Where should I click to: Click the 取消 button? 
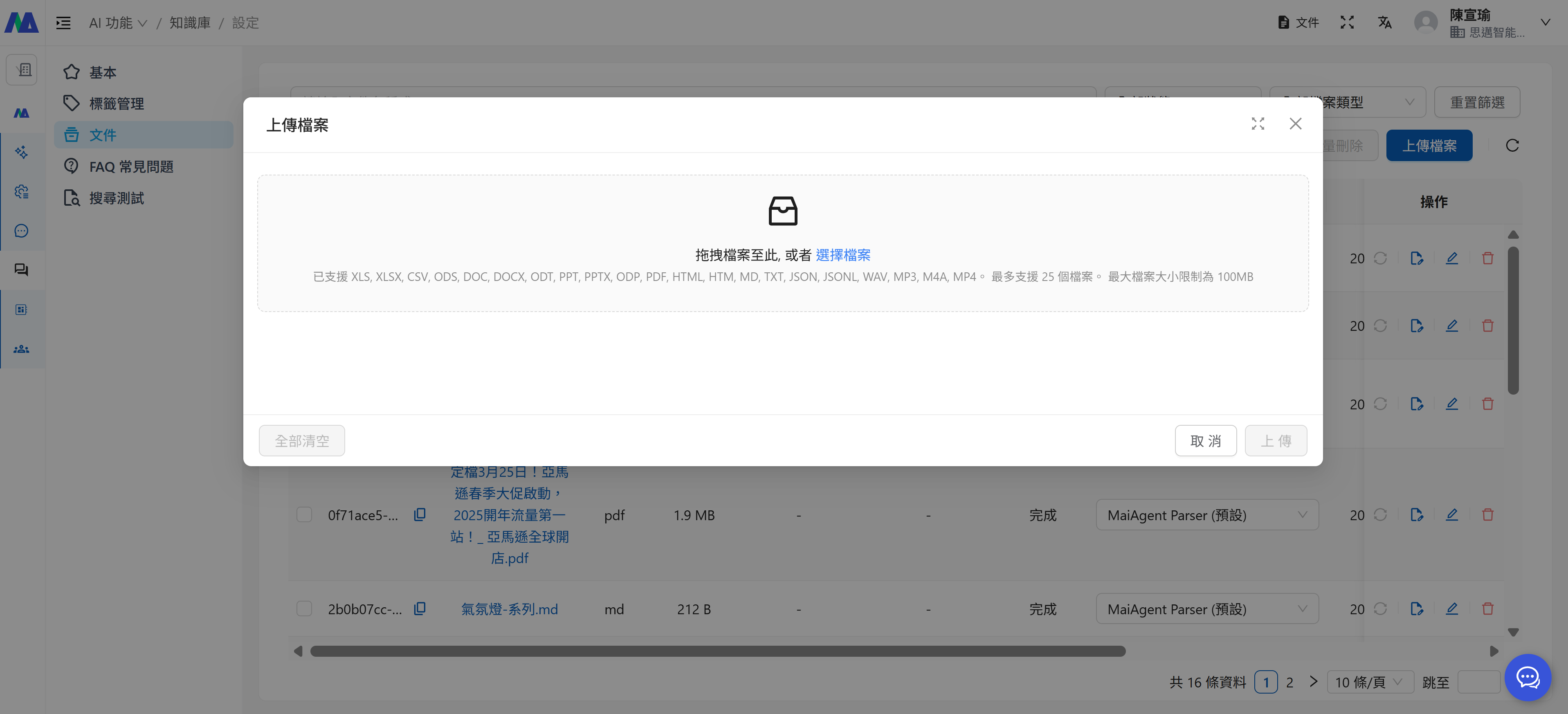[1205, 441]
